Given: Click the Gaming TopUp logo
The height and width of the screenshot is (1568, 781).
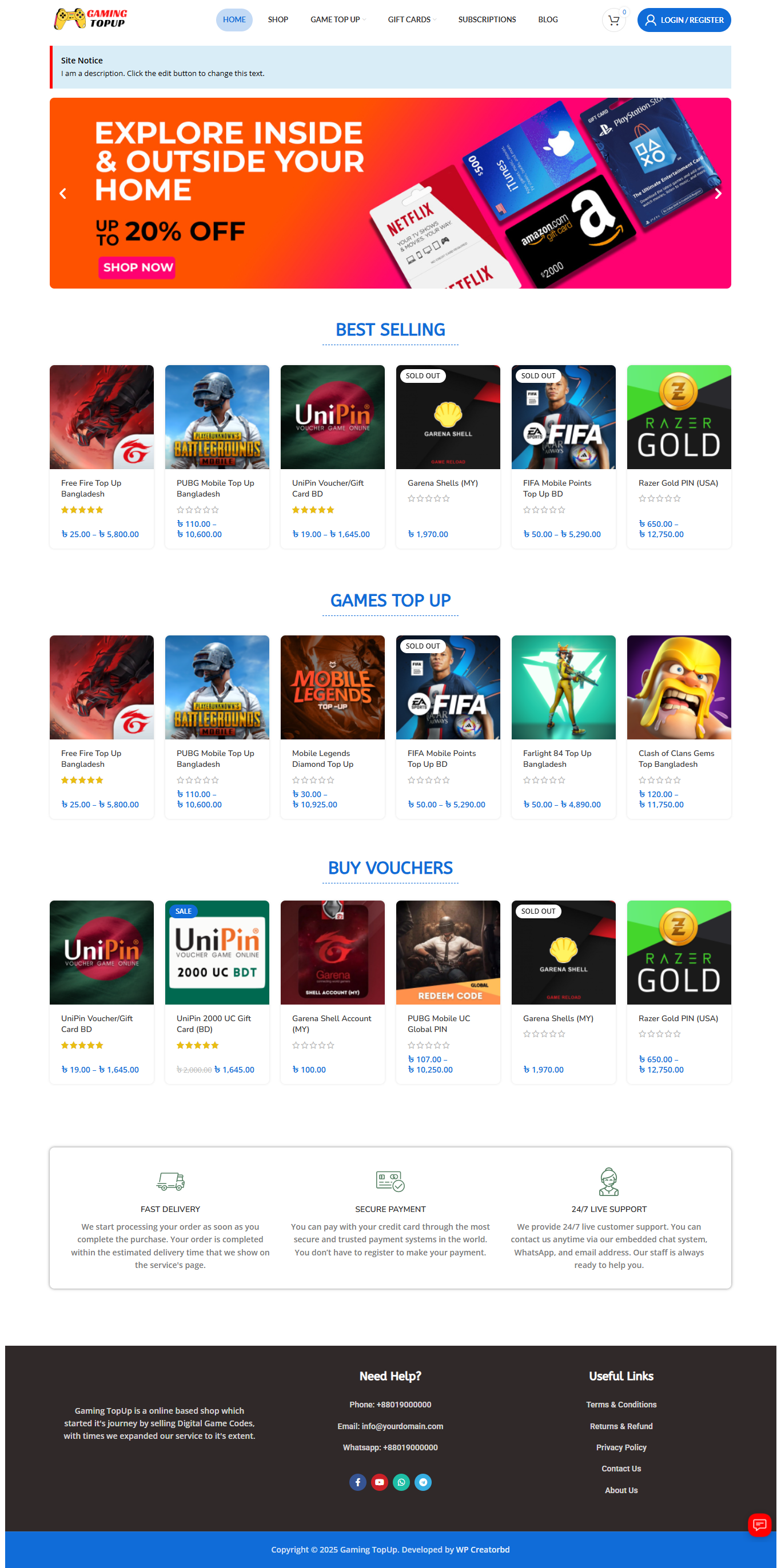Looking at the screenshot, I should tap(91, 19).
